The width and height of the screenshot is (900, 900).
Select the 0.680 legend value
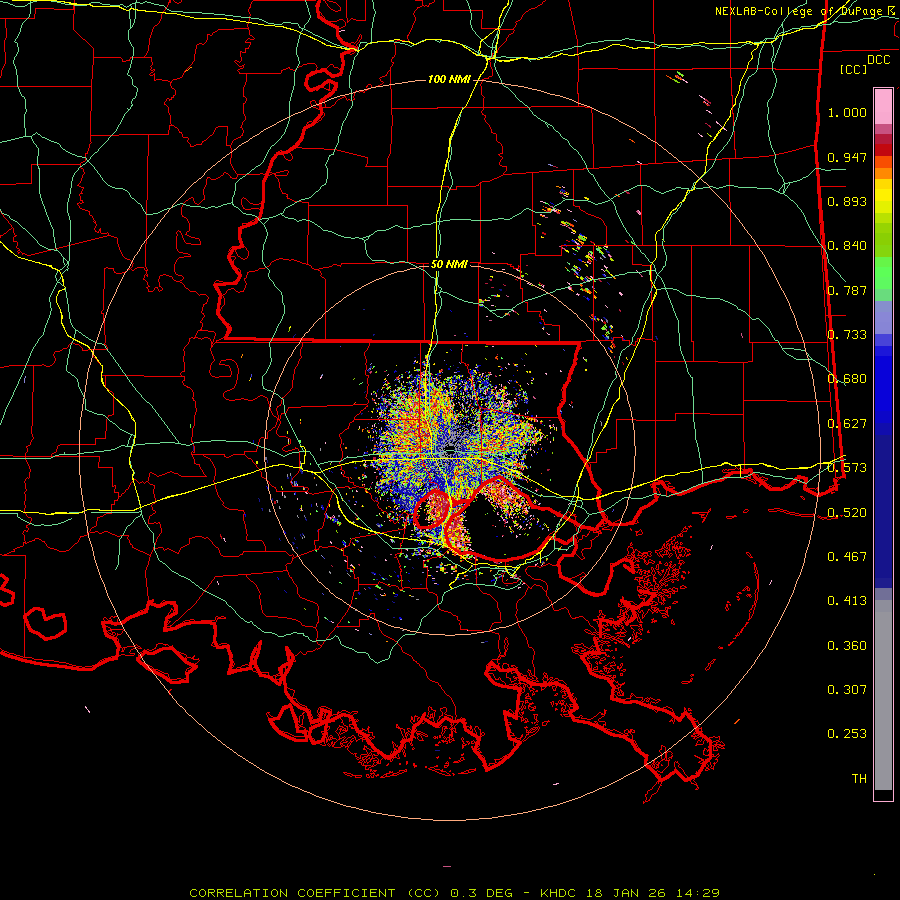(847, 379)
